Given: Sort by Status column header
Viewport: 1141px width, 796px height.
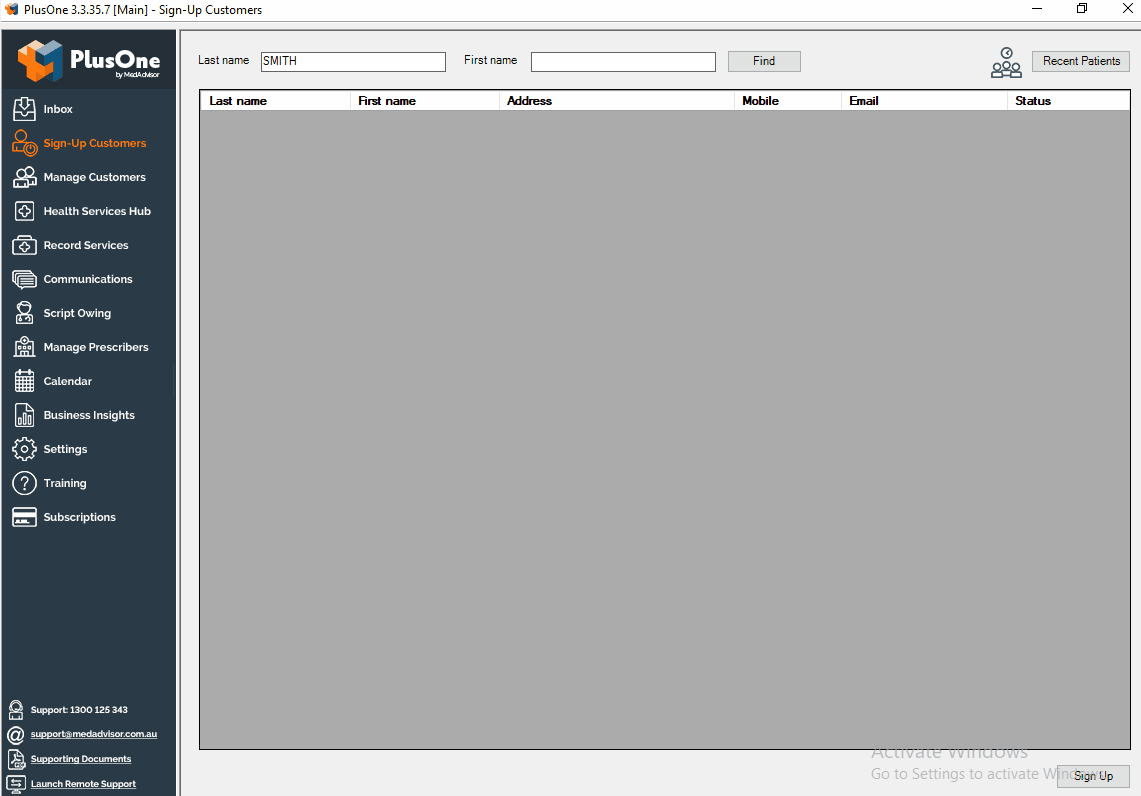Looking at the screenshot, I should pyautogui.click(x=1068, y=101).
